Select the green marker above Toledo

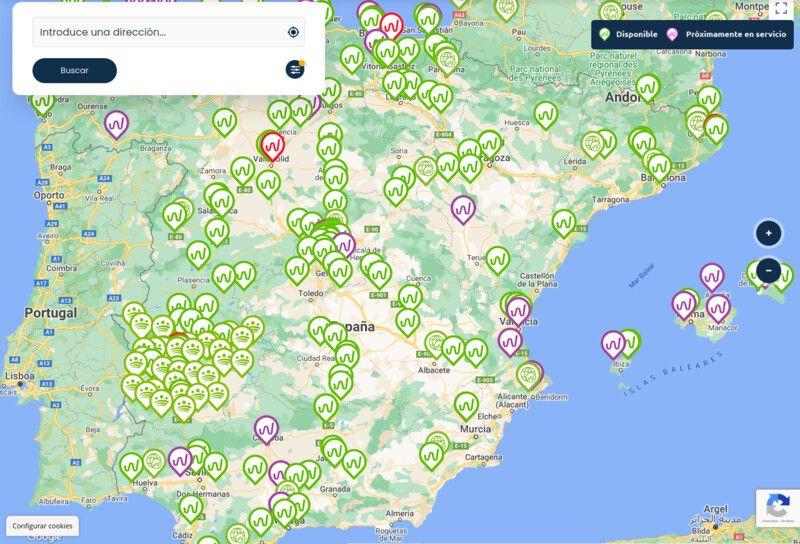point(297,270)
